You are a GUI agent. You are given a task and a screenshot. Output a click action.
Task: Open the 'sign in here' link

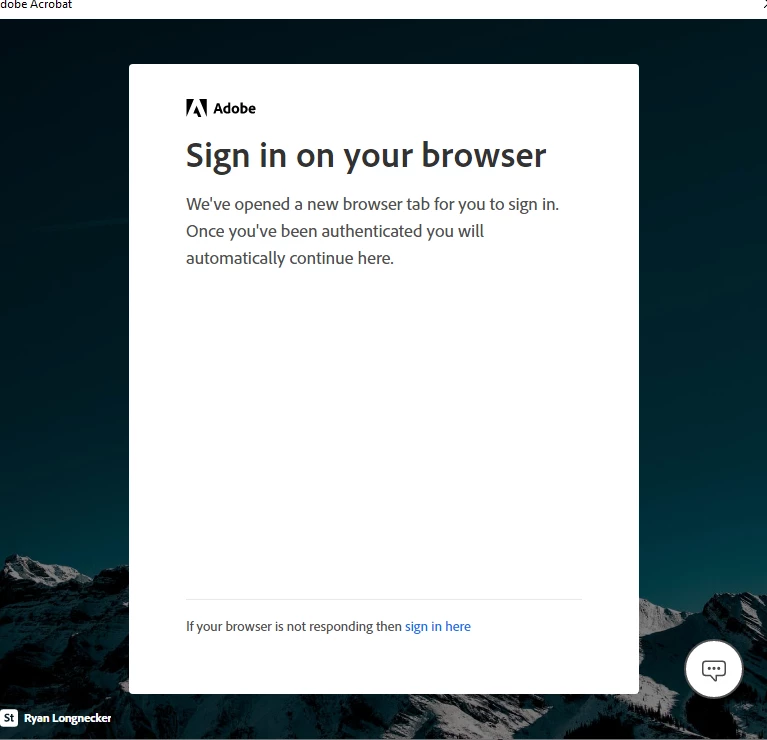pyautogui.click(x=437, y=626)
